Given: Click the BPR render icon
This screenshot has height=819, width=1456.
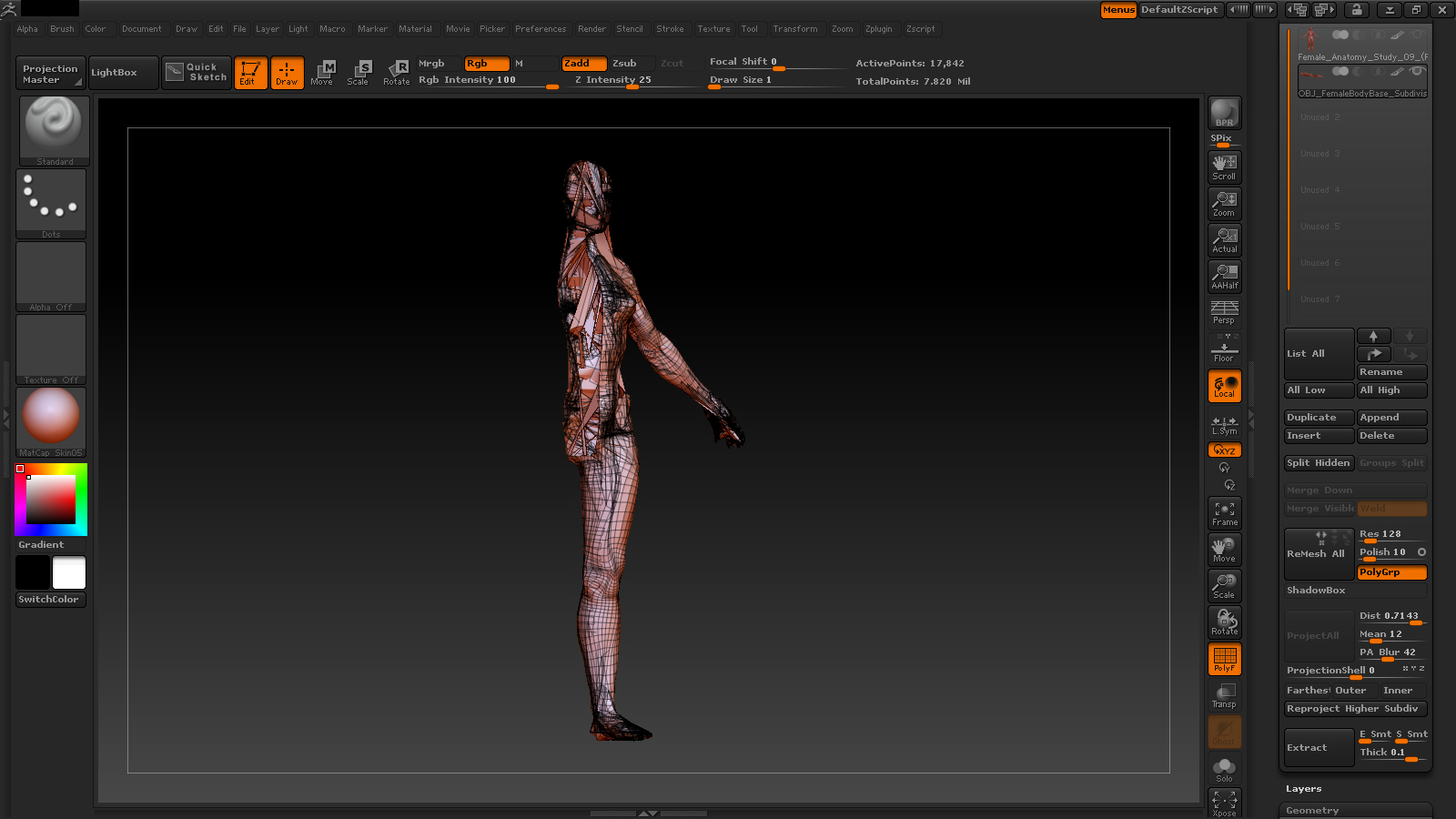Looking at the screenshot, I should (x=1224, y=113).
